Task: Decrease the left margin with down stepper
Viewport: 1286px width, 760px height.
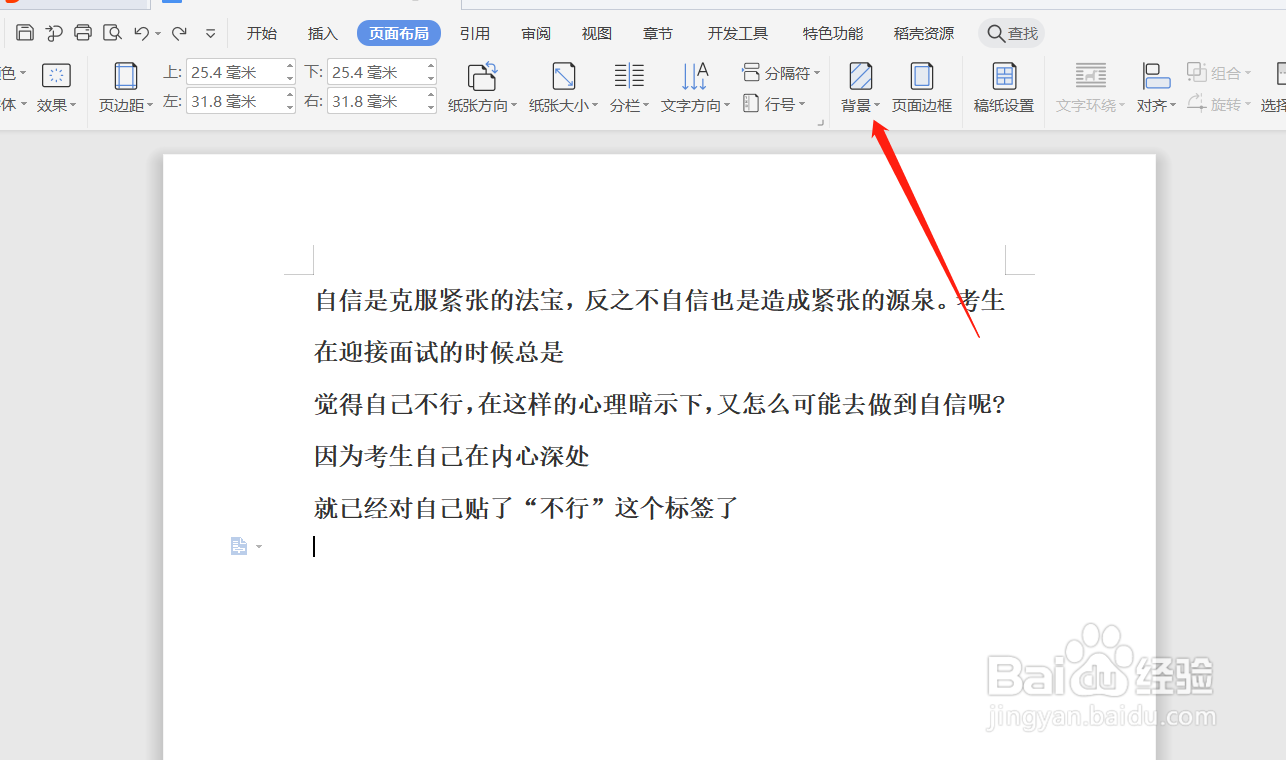Action: tap(289, 107)
